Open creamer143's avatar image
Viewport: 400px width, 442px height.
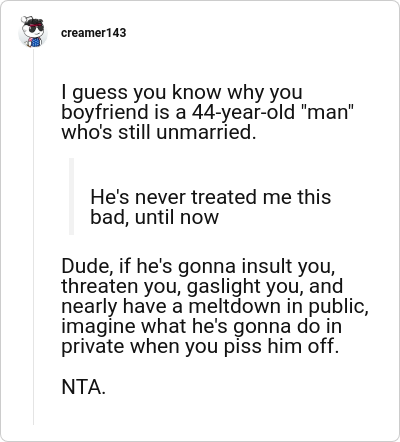(33, 32)
